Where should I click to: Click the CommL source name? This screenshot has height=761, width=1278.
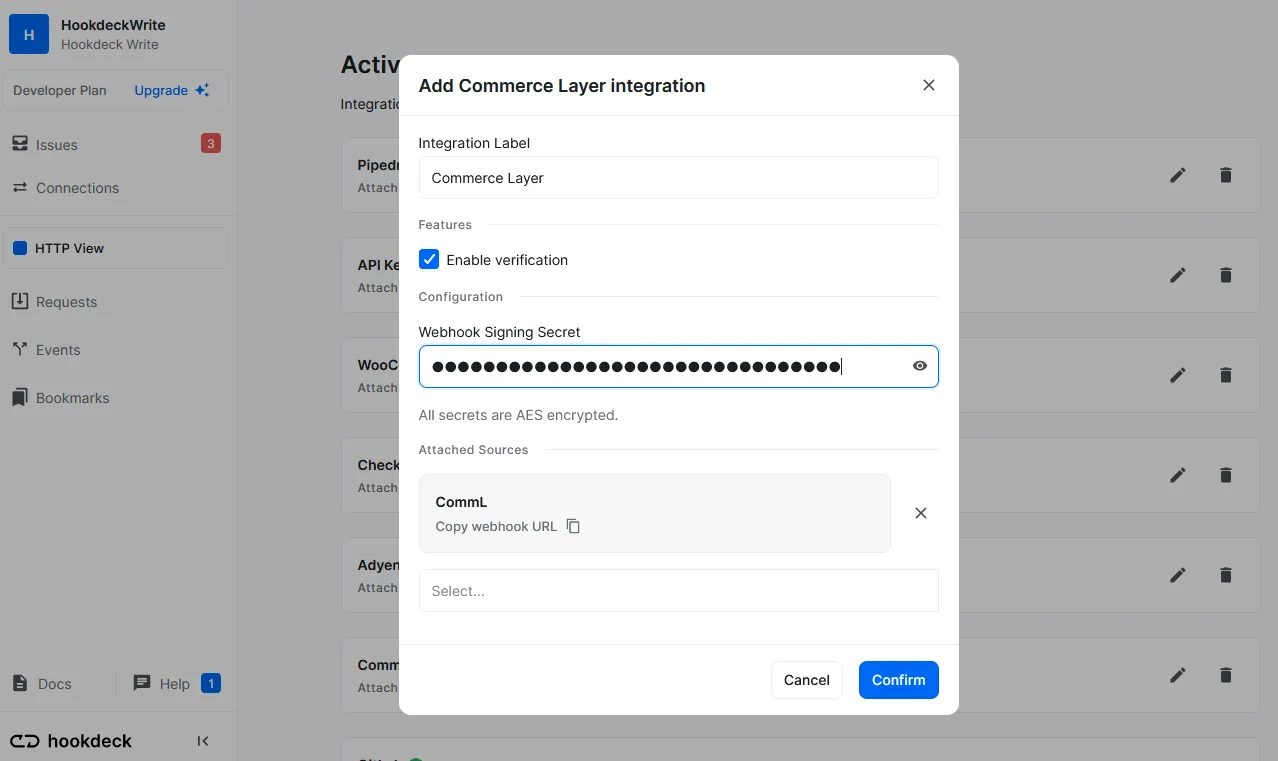[461, 502]
